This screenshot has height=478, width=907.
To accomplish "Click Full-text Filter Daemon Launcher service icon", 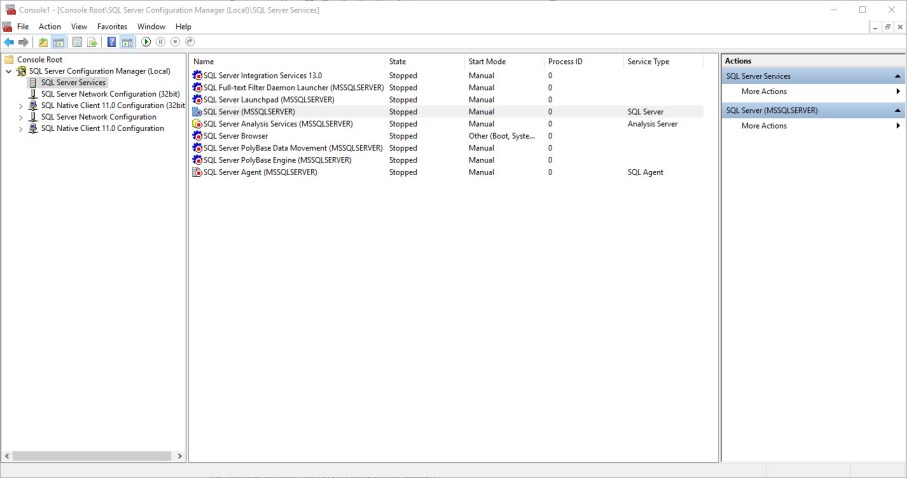I will [197, 87].
